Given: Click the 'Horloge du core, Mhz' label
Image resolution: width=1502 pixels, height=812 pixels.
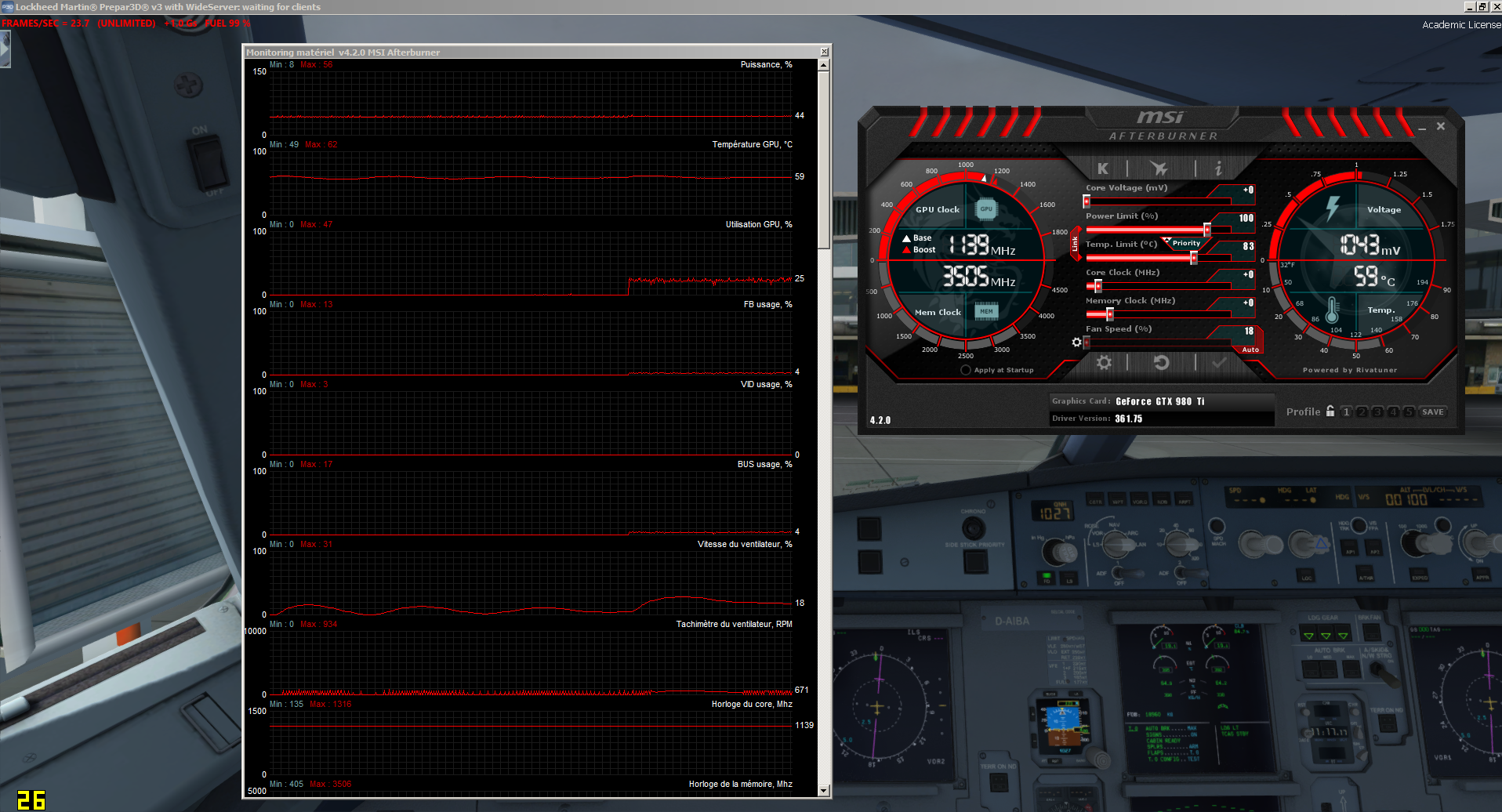Looking at the screenshot, I should point(752,704).
